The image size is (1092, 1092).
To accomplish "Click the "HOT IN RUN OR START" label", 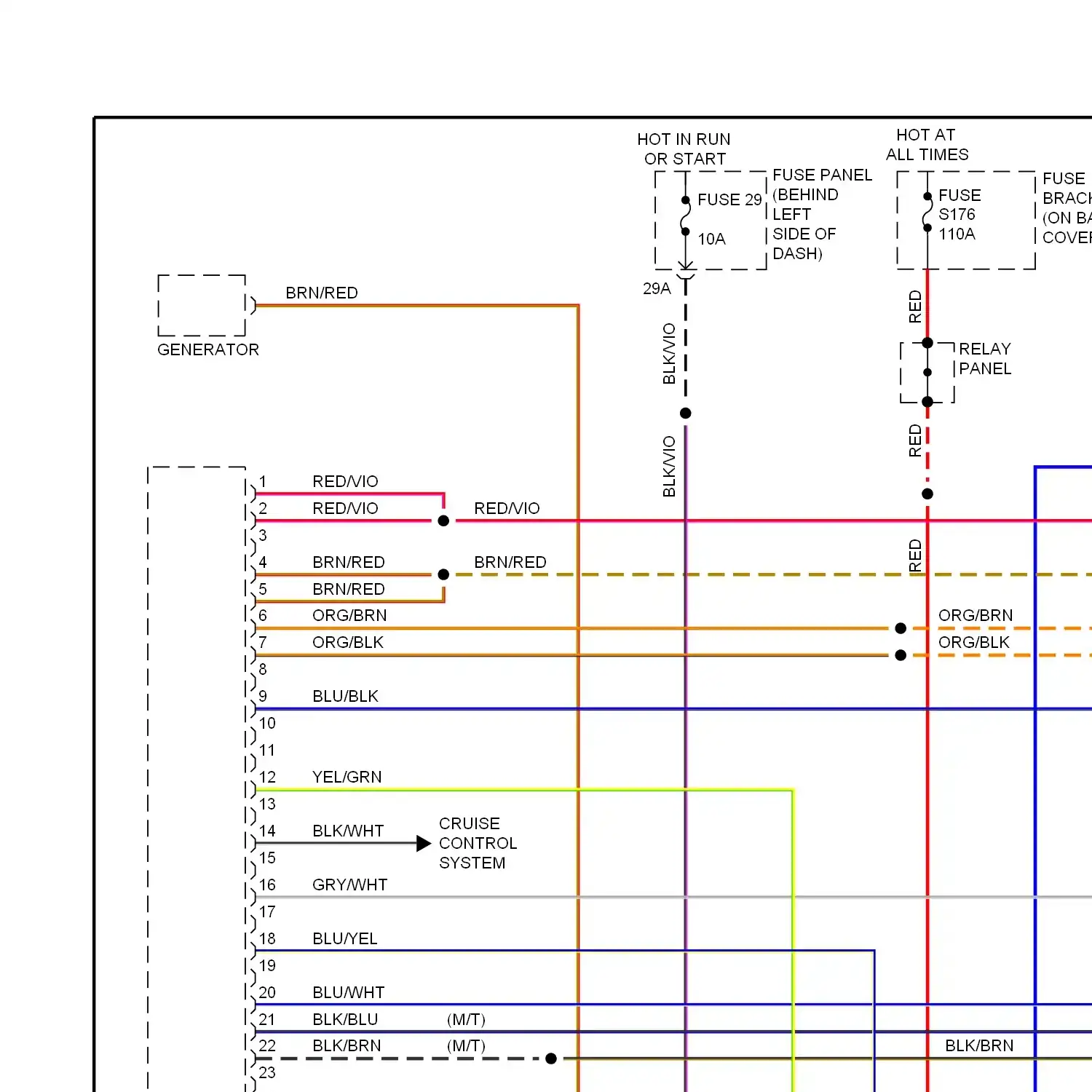I will click(684, 149).
